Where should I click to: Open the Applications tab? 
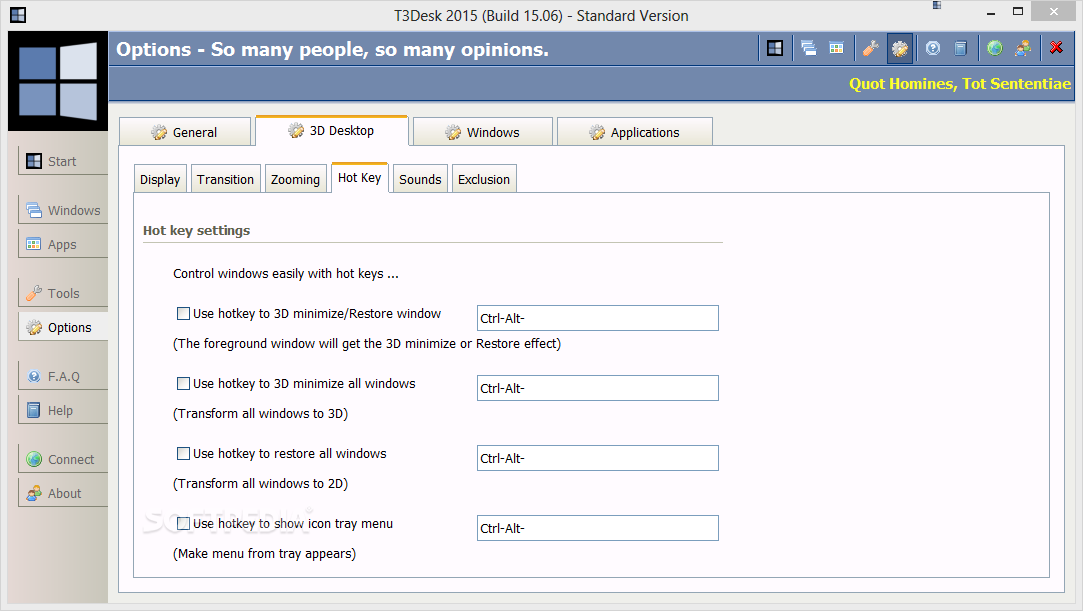coord(635,132)
